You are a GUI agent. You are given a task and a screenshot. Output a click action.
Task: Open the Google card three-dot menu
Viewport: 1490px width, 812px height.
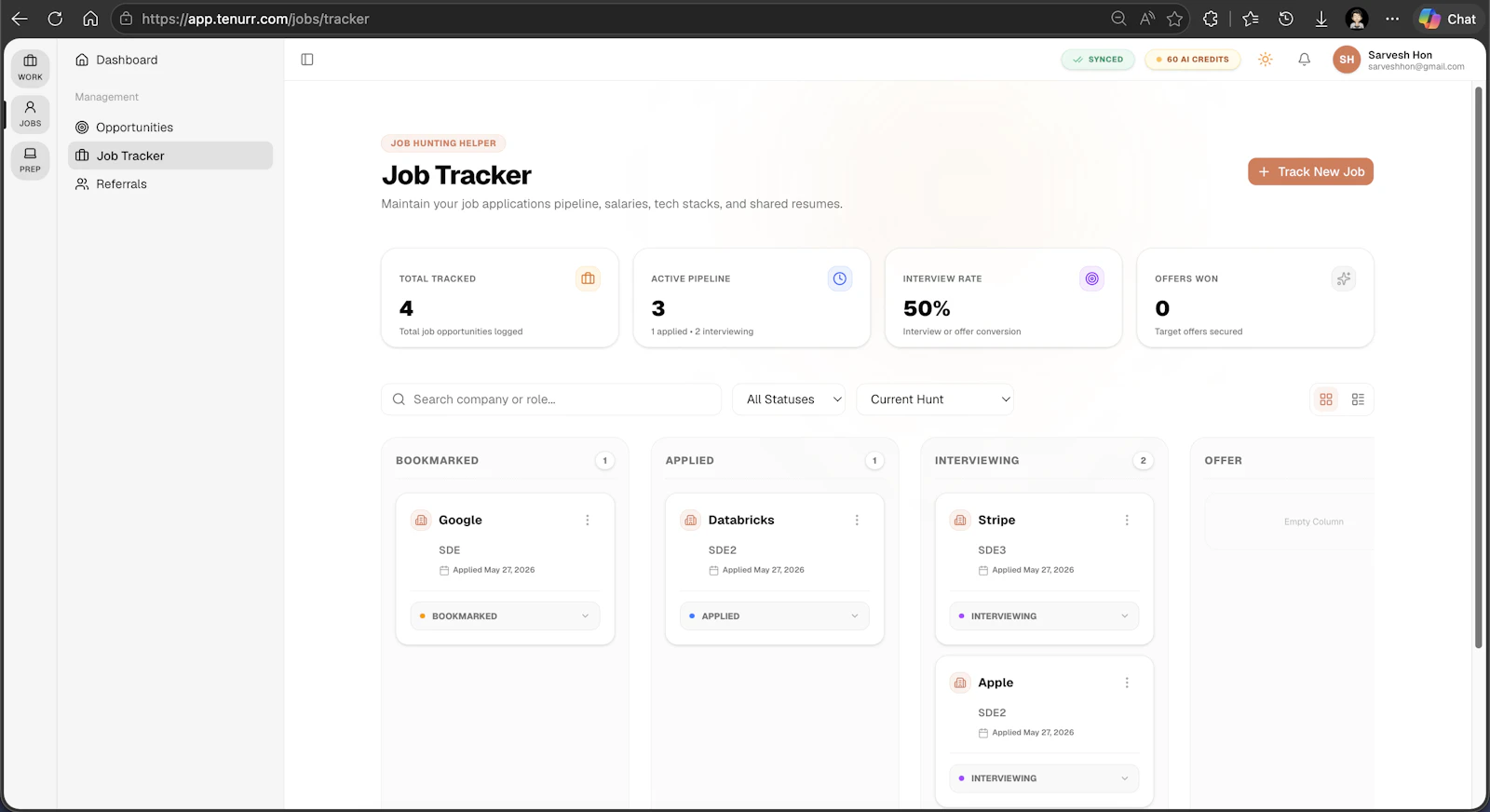pos(588,521)
